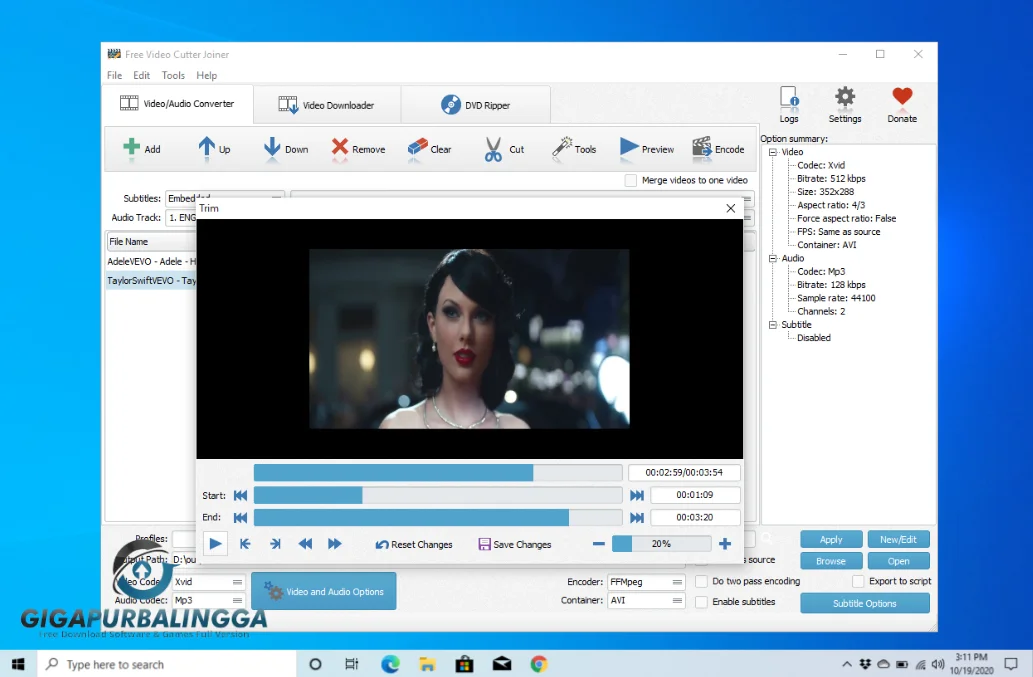1033x677 pixels.
Task: Open the Help menu
Action: (206, 76)
